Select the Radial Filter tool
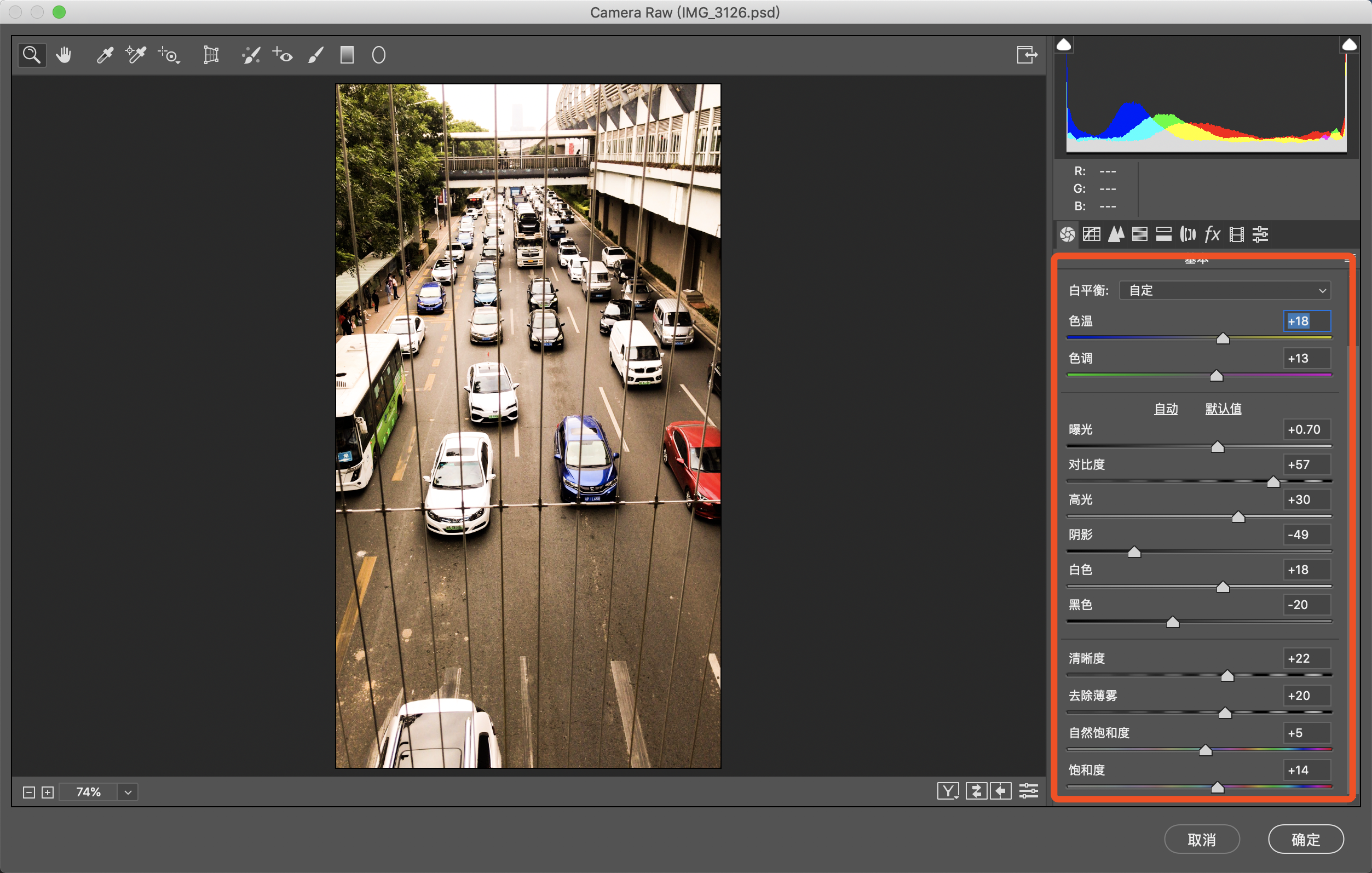1372x873 pixels. [x=378, y=55]
